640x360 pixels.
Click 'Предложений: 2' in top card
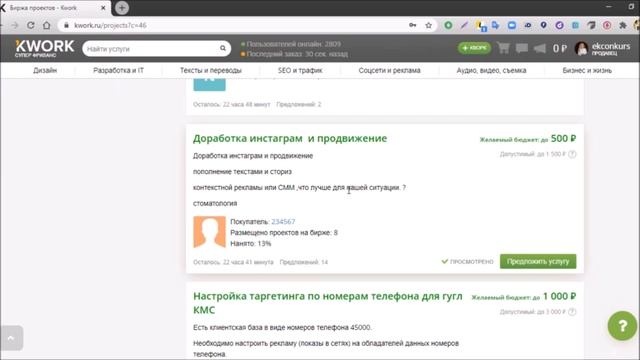[299, 104]
